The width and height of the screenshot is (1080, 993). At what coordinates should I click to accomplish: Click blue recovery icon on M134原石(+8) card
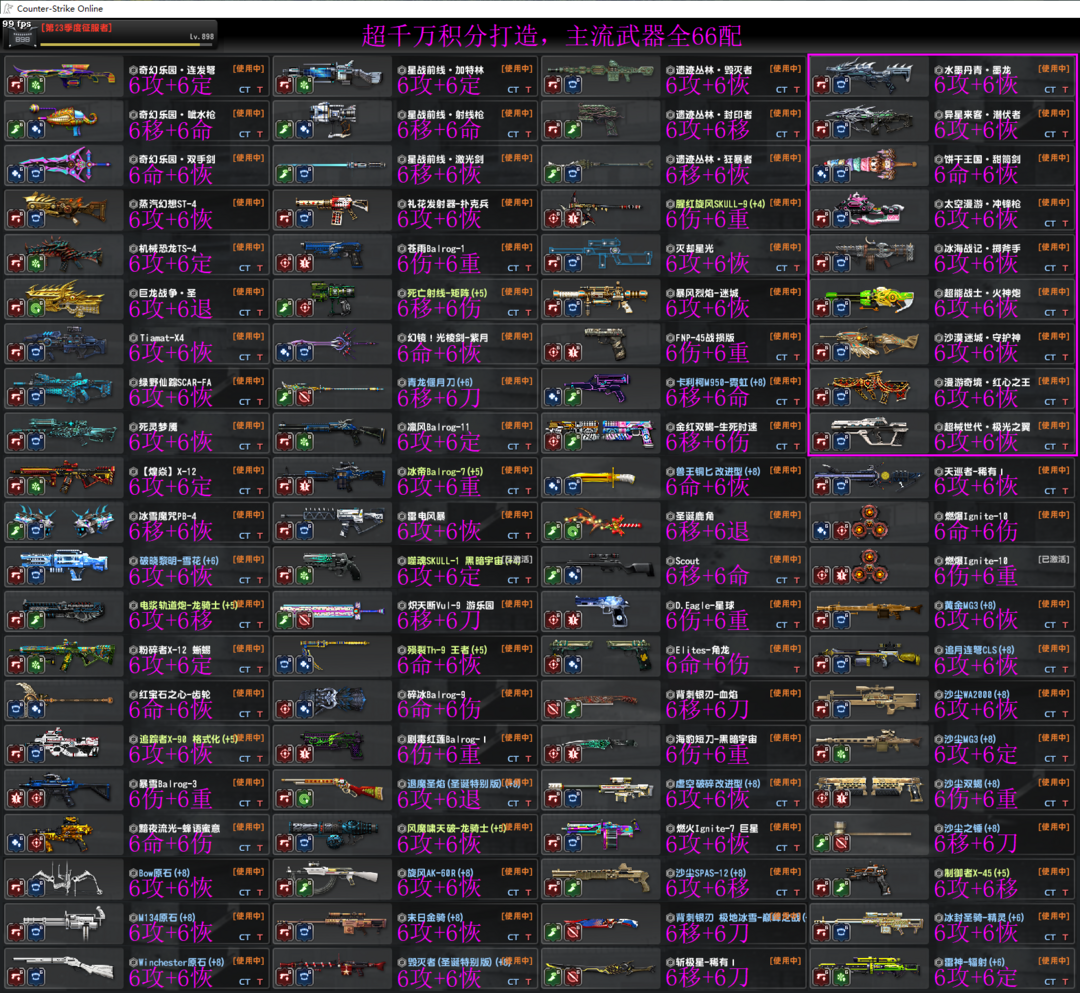point(37,932)
